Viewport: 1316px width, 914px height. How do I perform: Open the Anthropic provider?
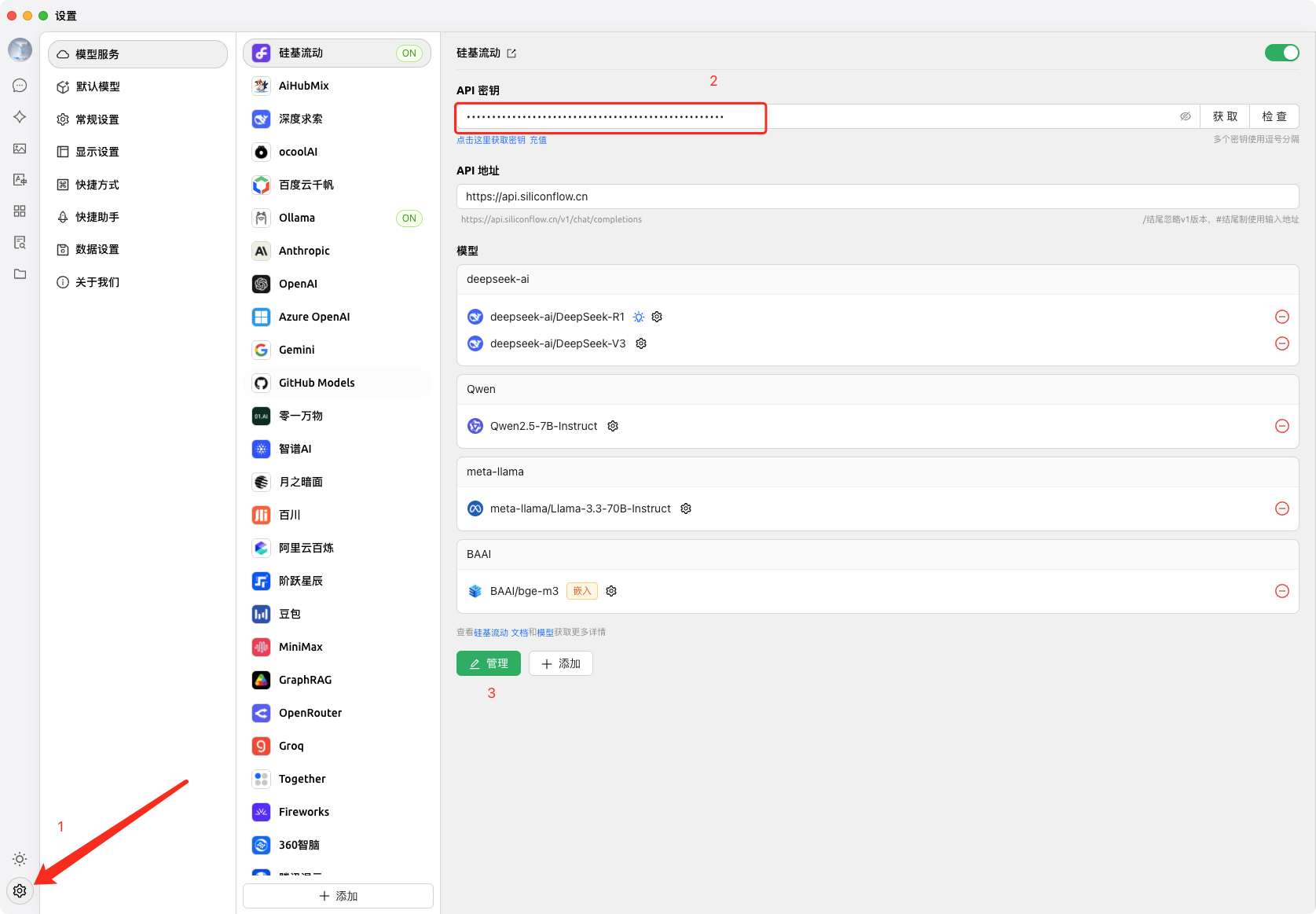(x=337, y=251)
